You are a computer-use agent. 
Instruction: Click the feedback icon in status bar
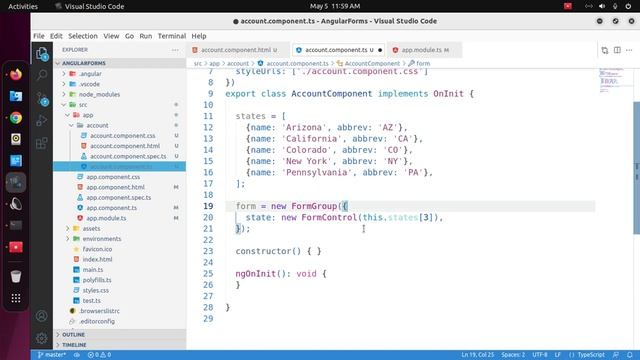click(616, 355)
